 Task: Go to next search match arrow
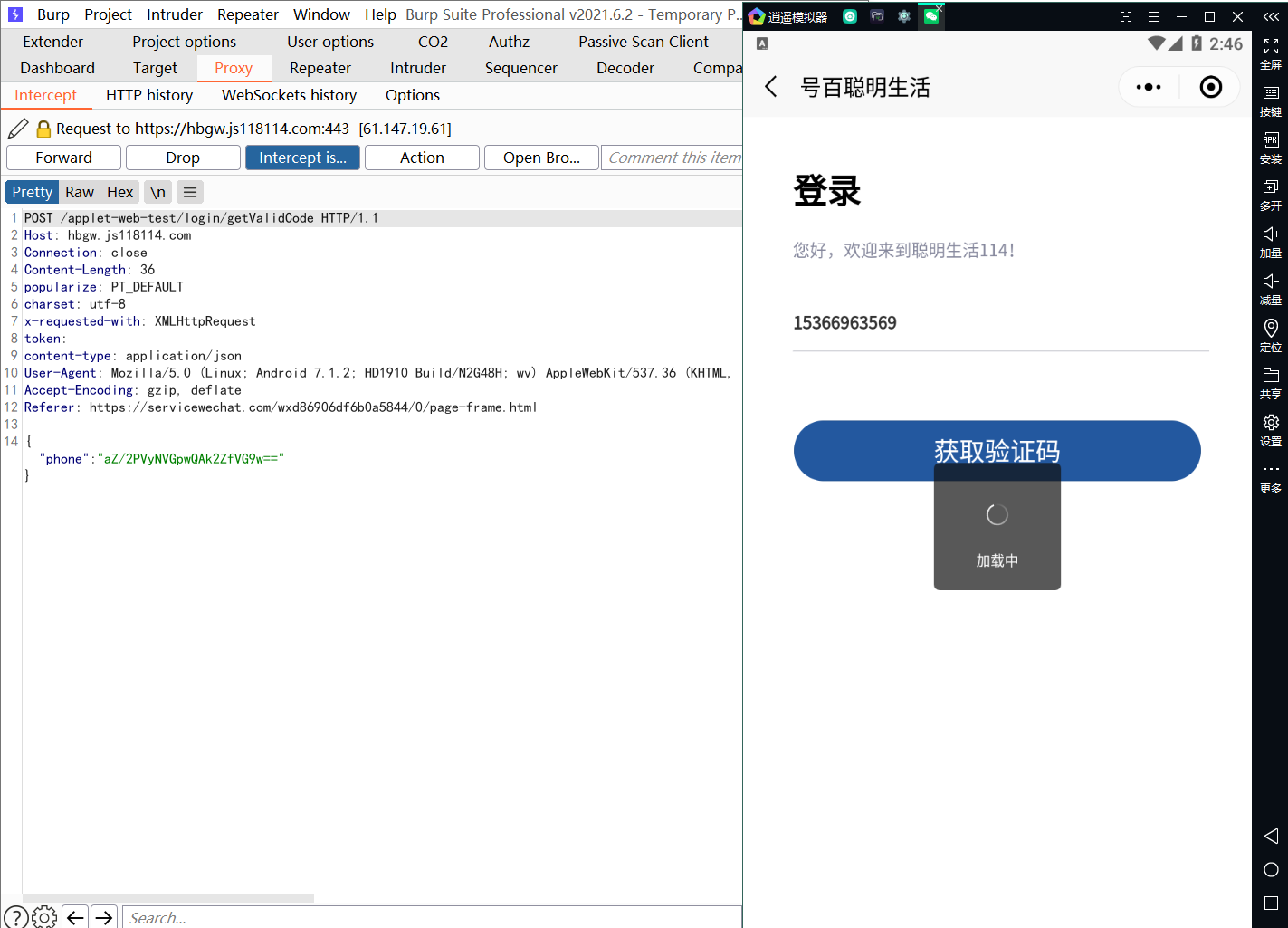pyautogui.click(x=104, y=917)
